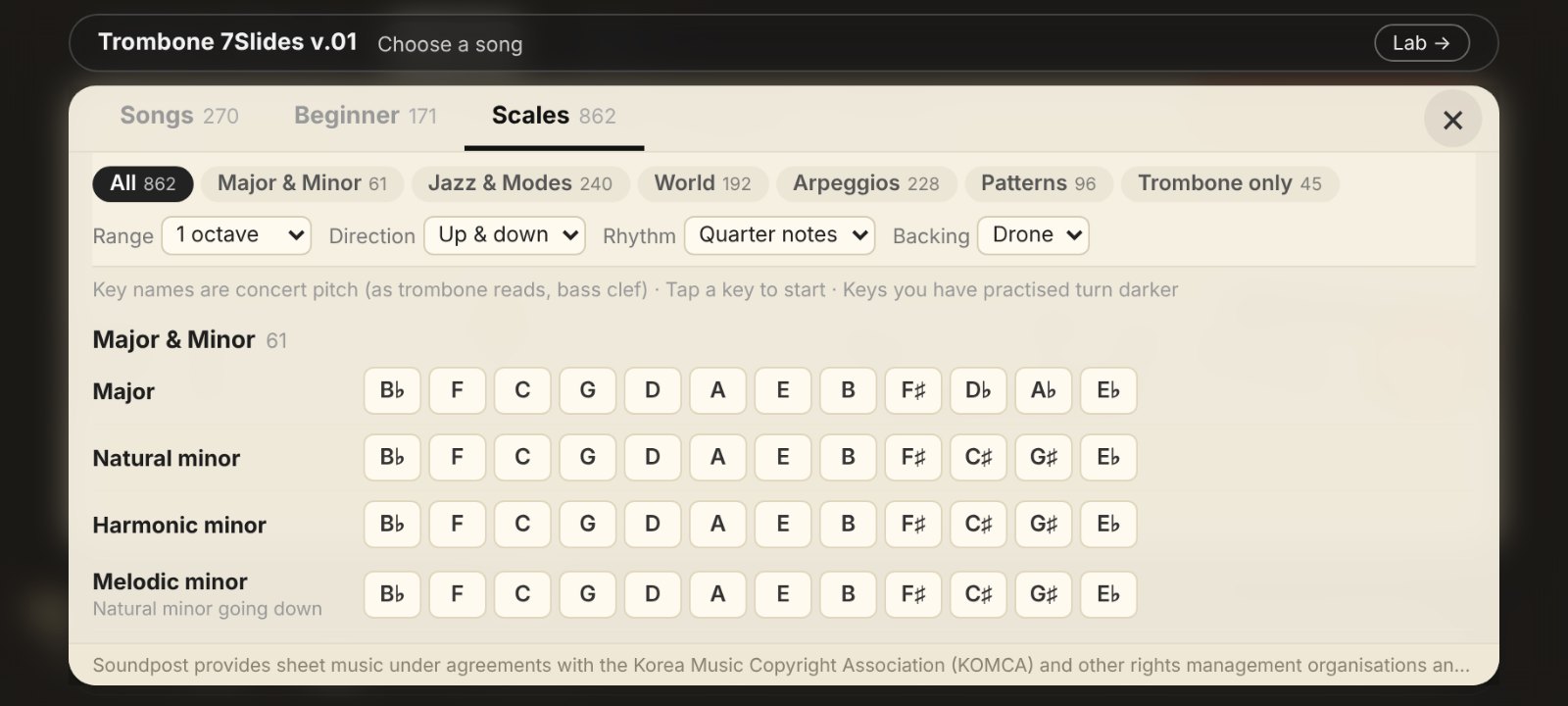Click the Harmonic minor row label
Image resolution: width=1568 pixels, height=706 pixels.
point(179,525)
